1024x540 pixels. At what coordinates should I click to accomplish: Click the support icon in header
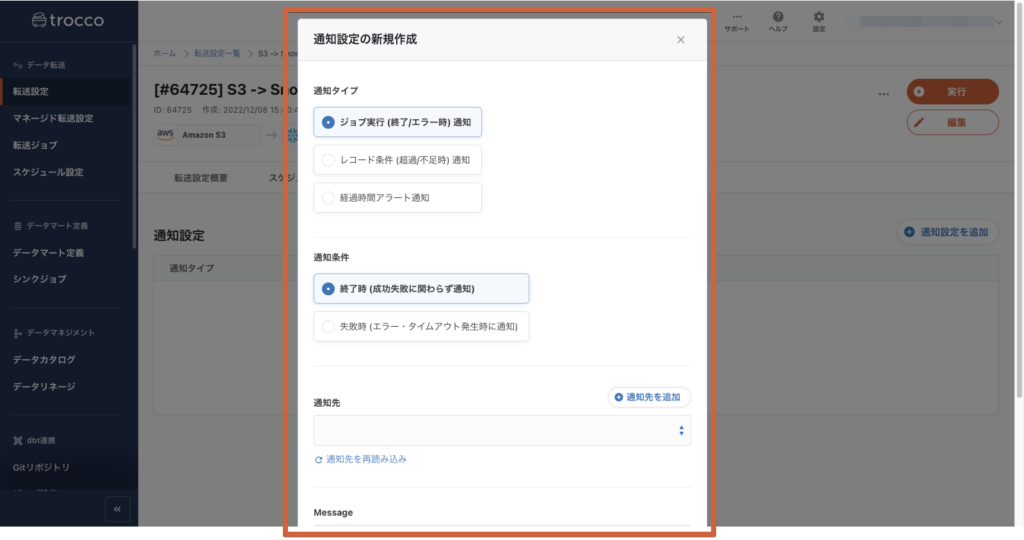click(x=736, y=17)
